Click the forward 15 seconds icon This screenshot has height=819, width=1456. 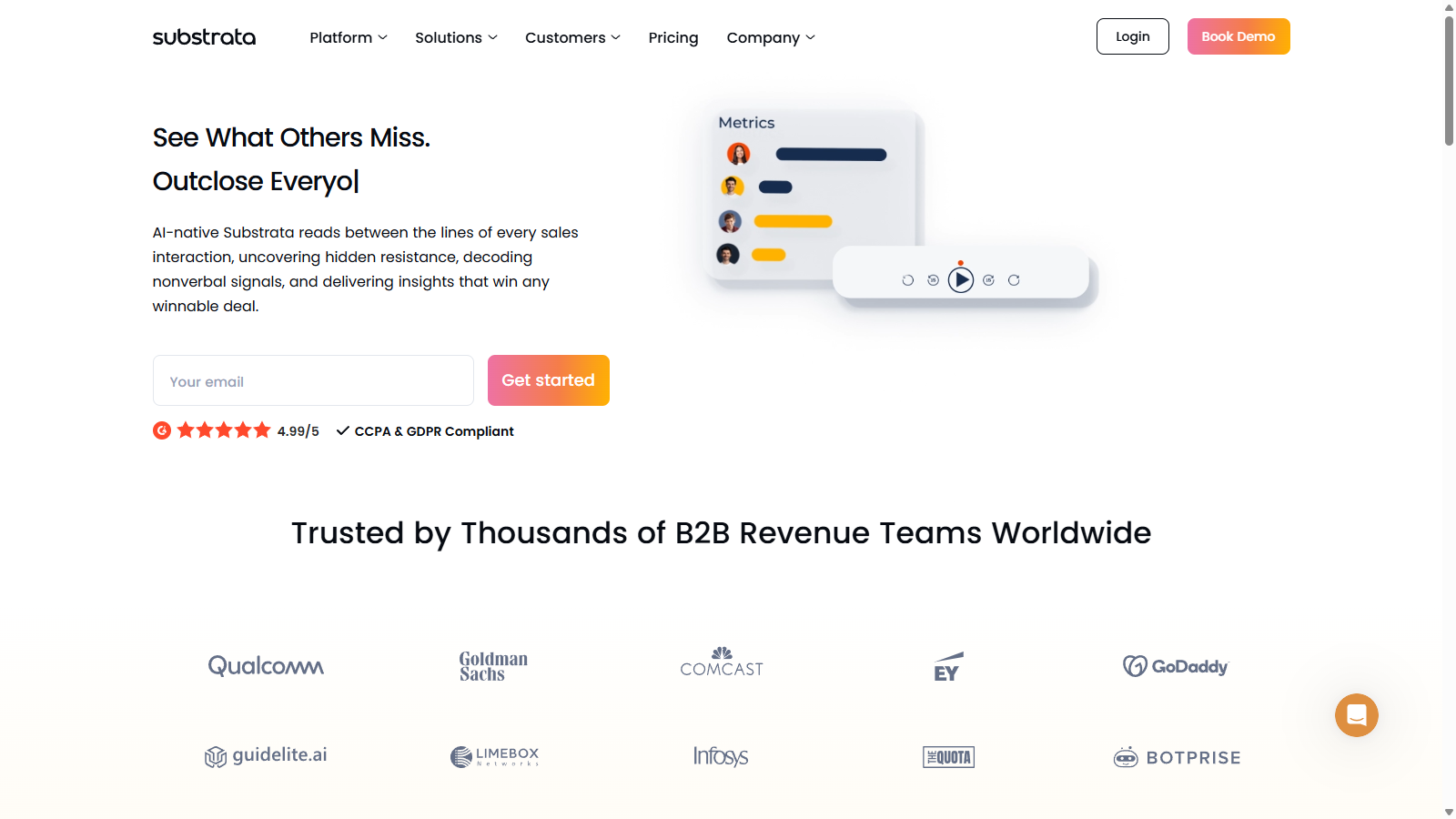coord(988,280)
